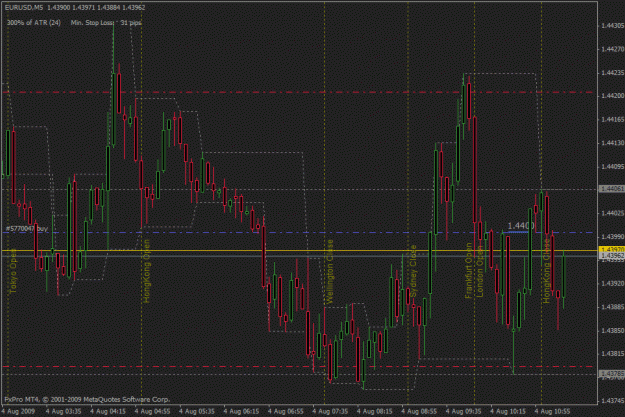Click the "4 Aug 08:55" time label
The image size is (625, 417).
tap(419, 411)
